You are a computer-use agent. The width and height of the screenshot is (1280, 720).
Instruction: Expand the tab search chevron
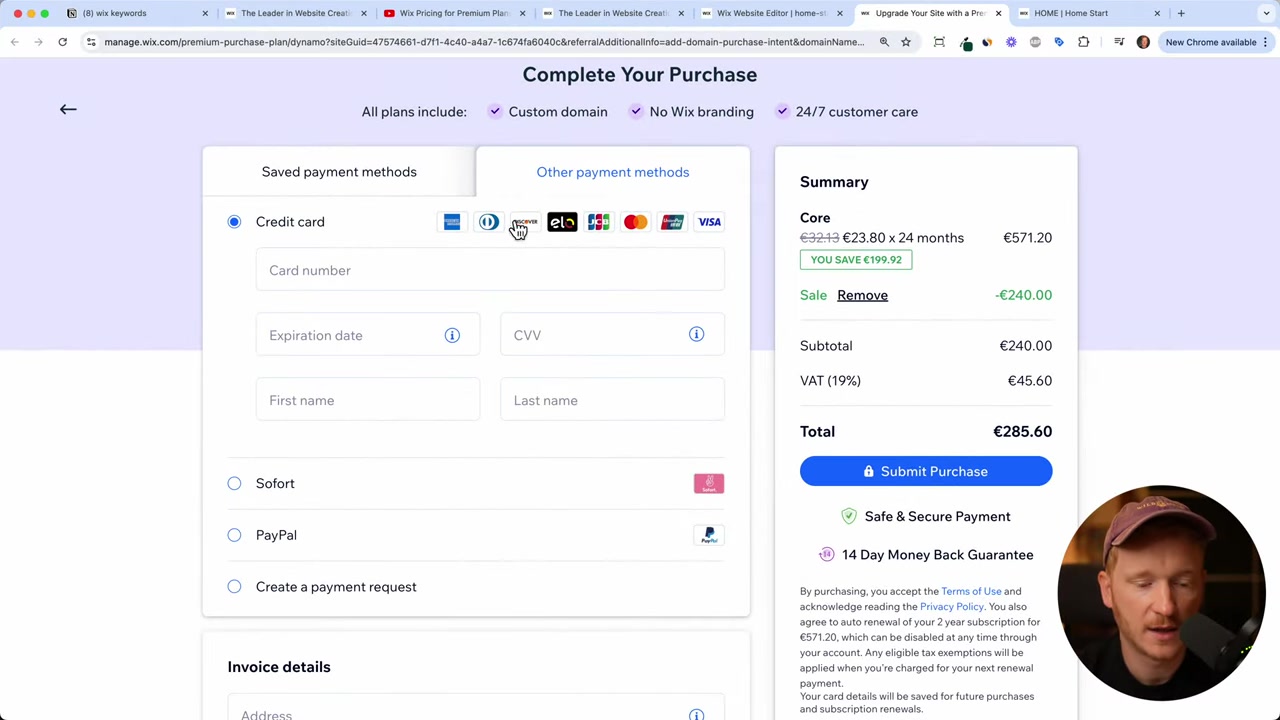coord(1266,13)
